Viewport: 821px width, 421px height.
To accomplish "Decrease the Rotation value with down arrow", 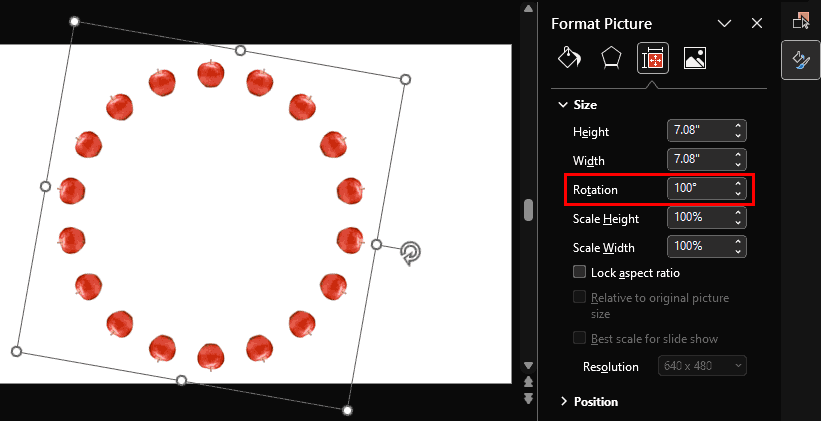I will (x=738, y=194).
